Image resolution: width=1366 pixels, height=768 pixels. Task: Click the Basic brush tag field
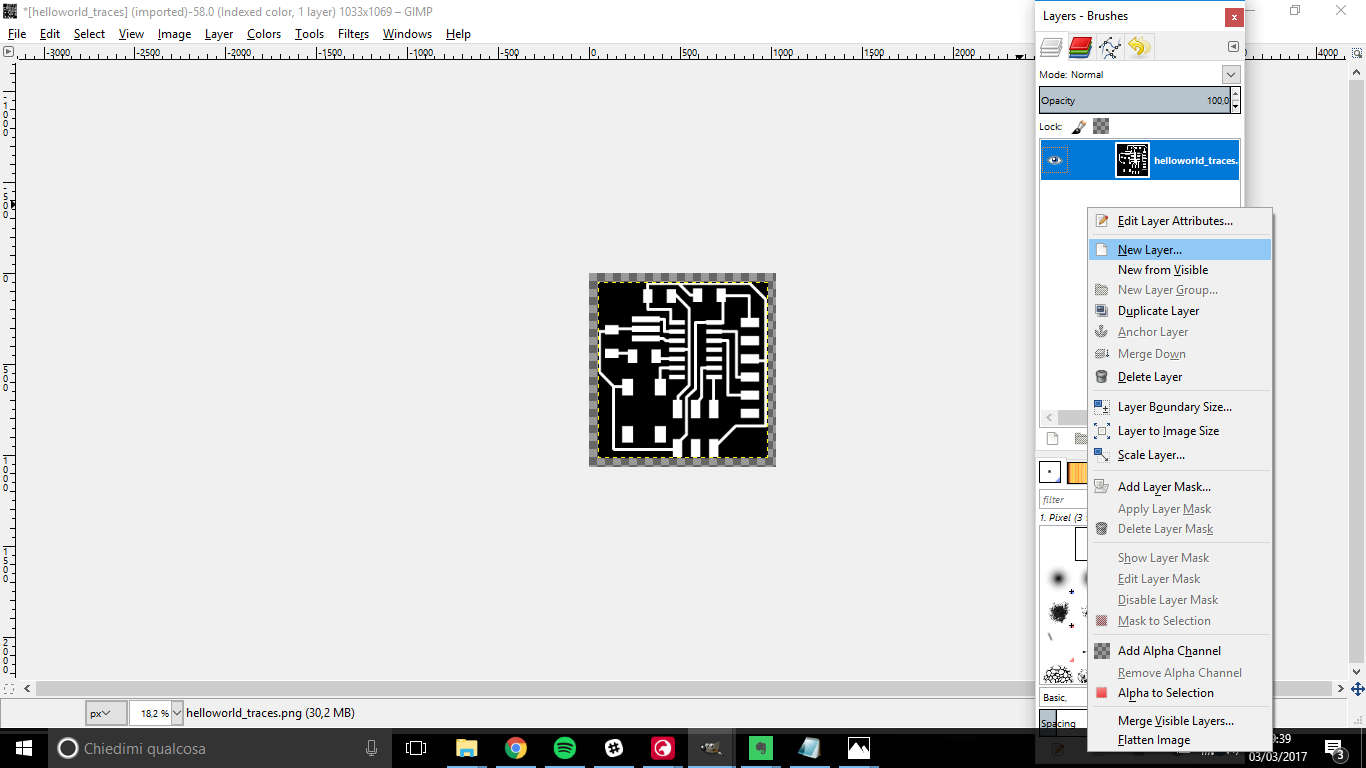click(x=1063, y=697)
